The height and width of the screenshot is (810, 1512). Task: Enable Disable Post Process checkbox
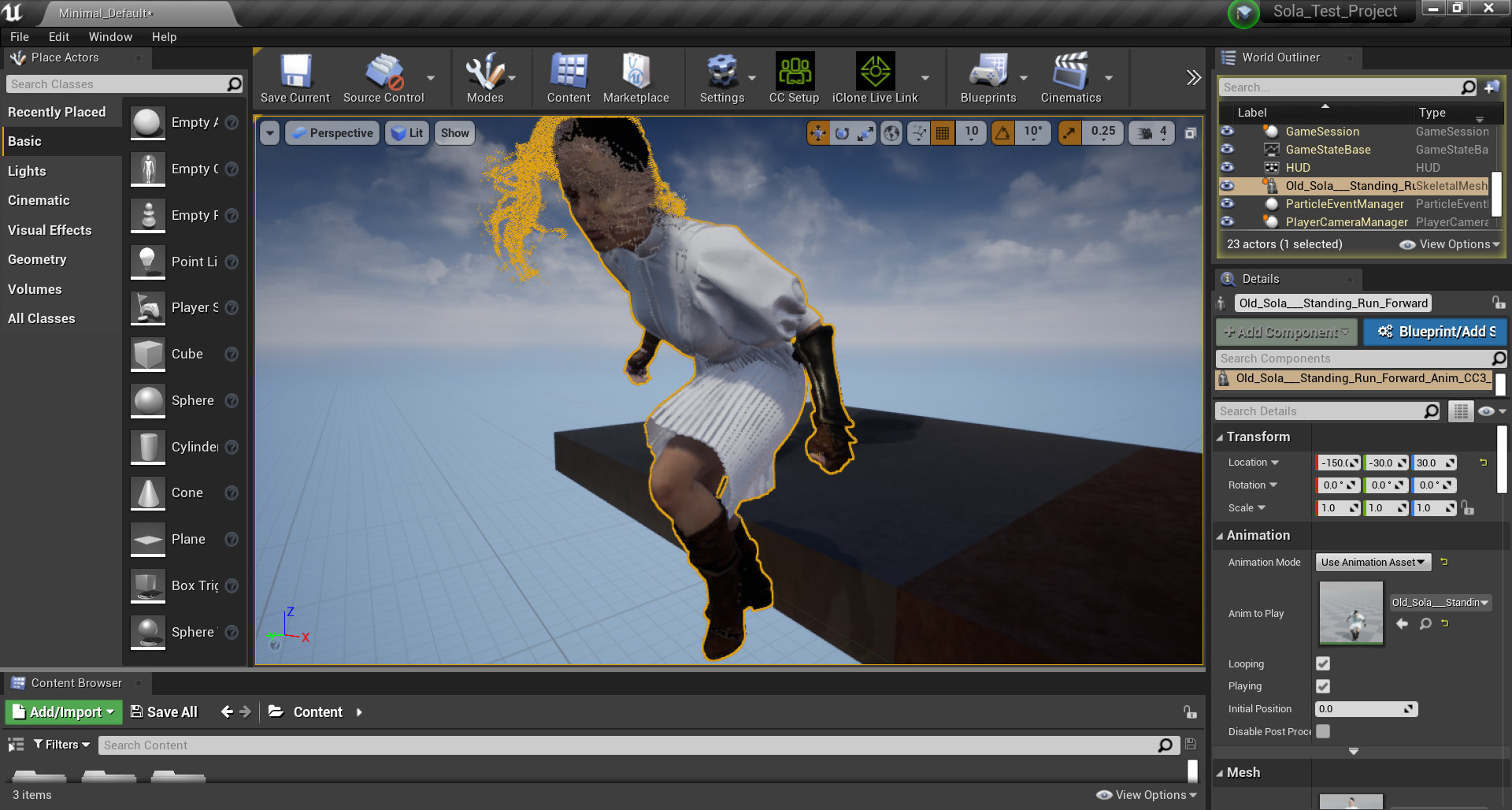1323,731
